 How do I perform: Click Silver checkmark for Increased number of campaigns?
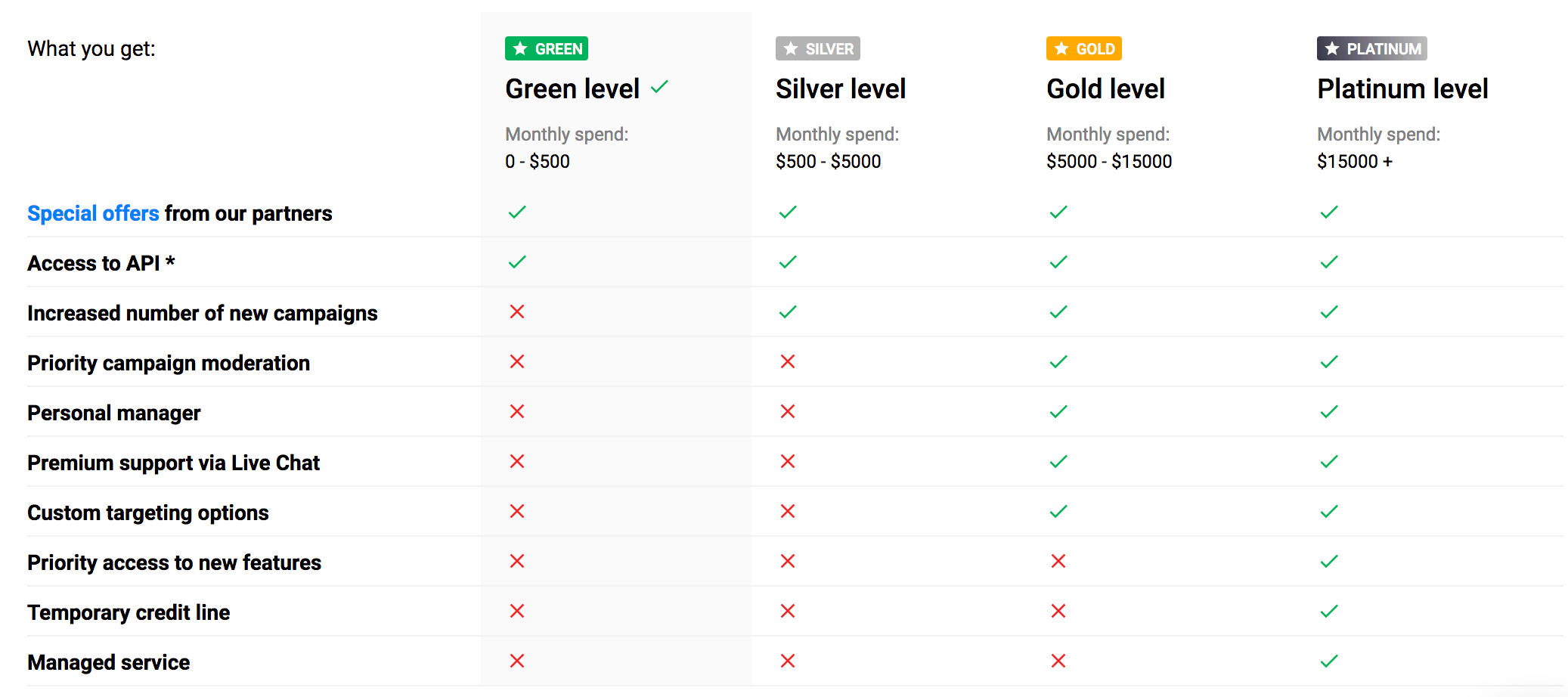pos(788,312)
